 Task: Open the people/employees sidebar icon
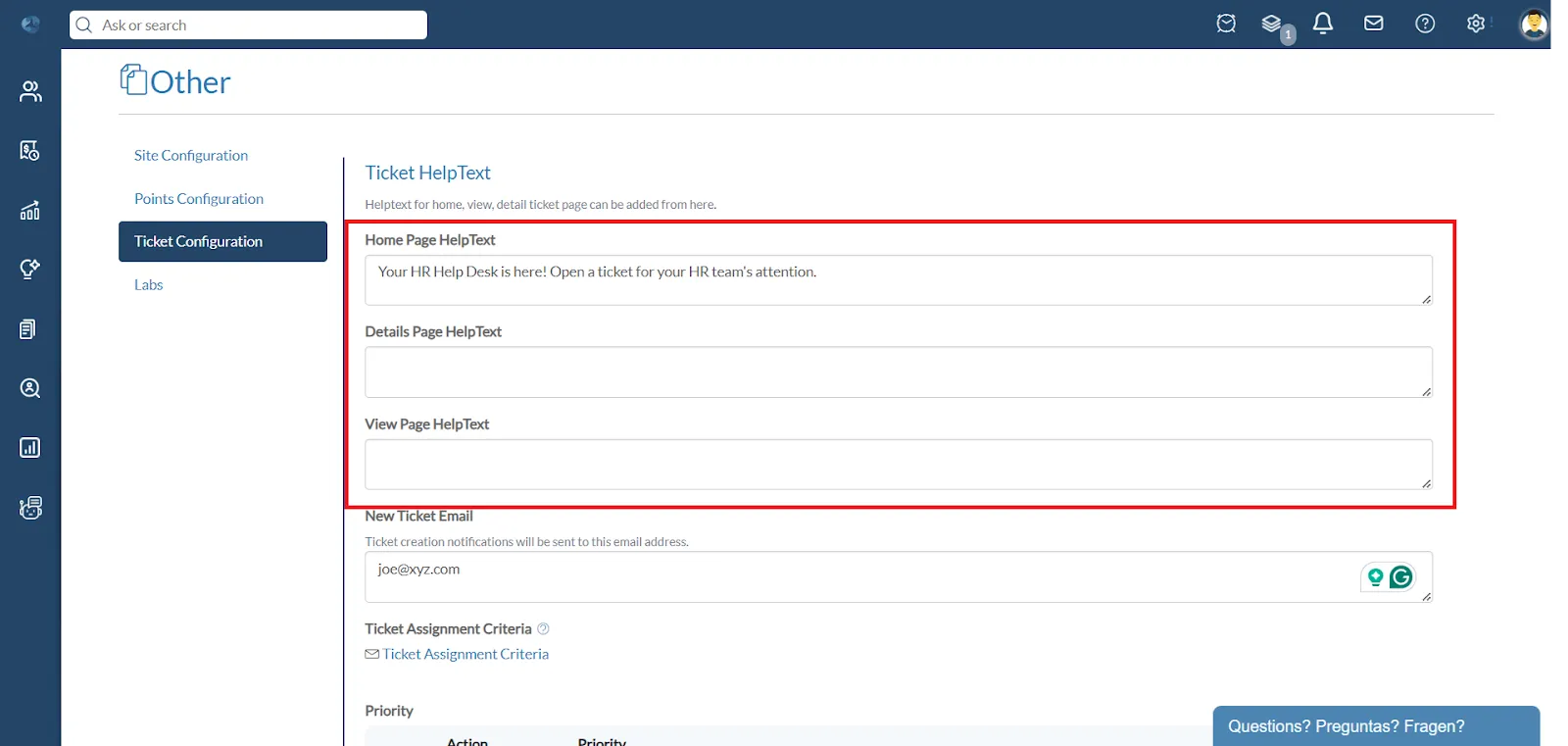click(30, 91)
